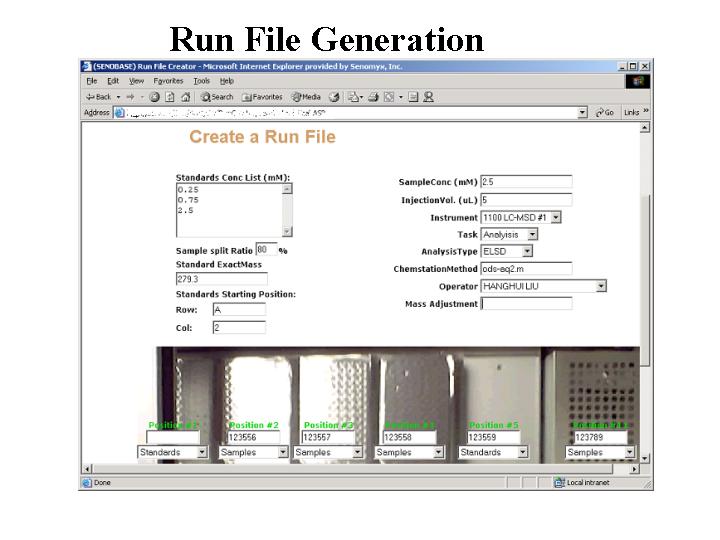This screenshot has width=720, height=540.
Task: Open the Instrument dropdown
Action: click(x=521, y=217)
